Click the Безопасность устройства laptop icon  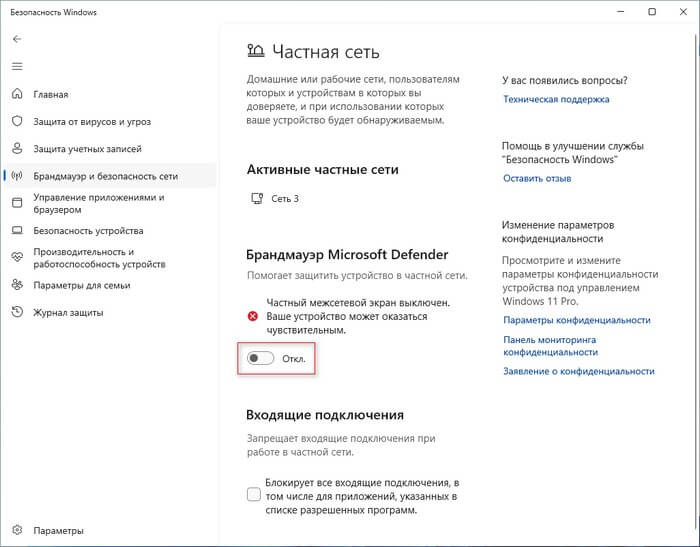pyautogui.click(x=17, y=230)
